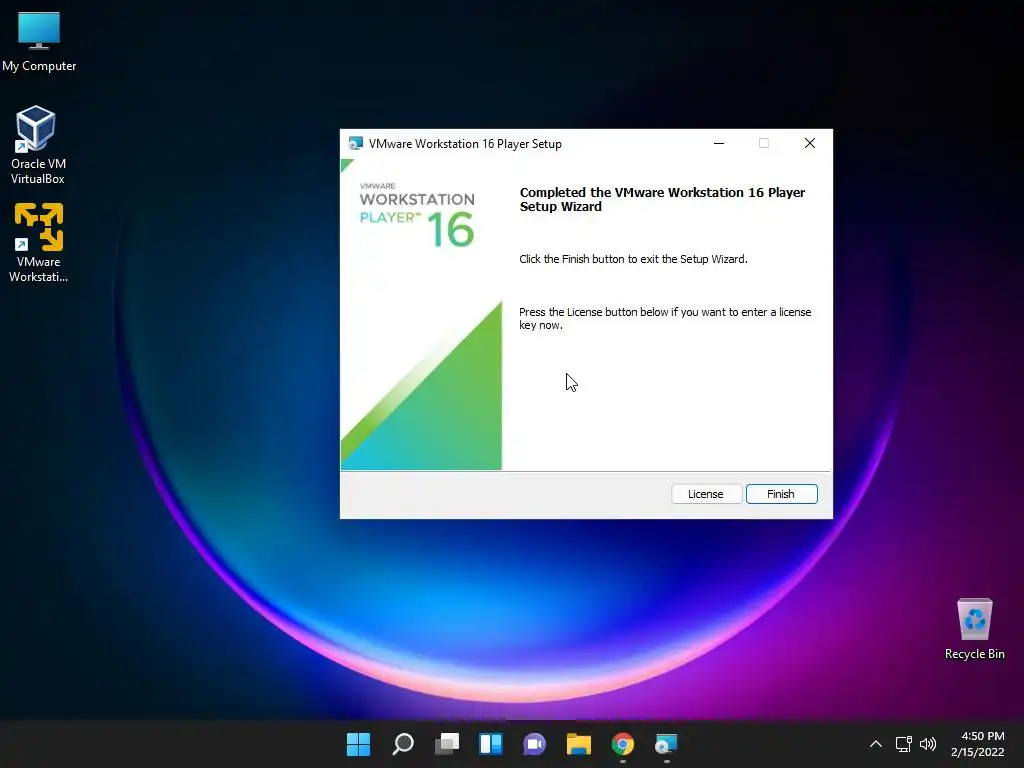This screenshot has width=1024, height=768.
Task: Select the Recycle Bin desktop icon
Action: point(974,629)
